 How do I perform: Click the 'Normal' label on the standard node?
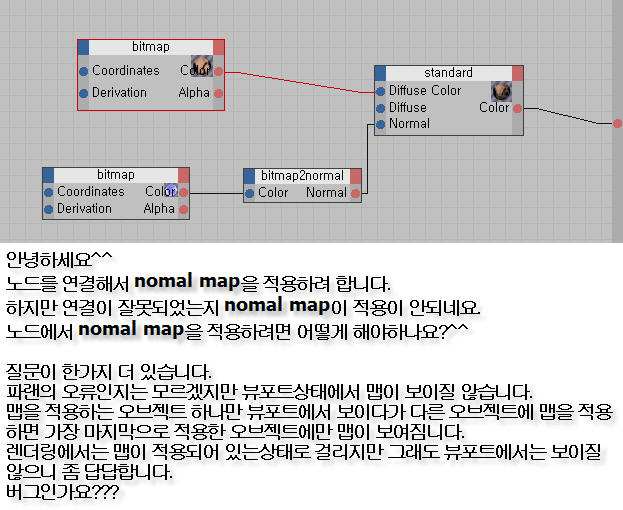pos(409,124)
